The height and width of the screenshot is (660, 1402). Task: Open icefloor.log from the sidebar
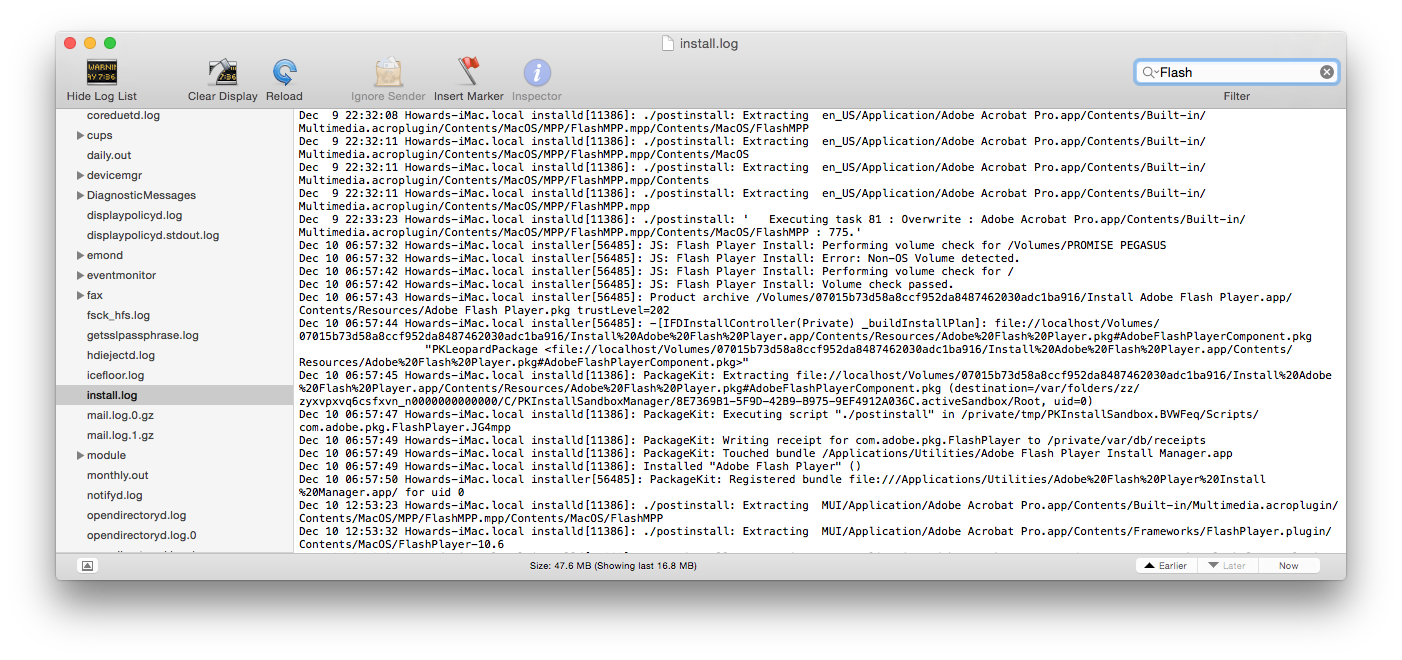tap(115, 375)
